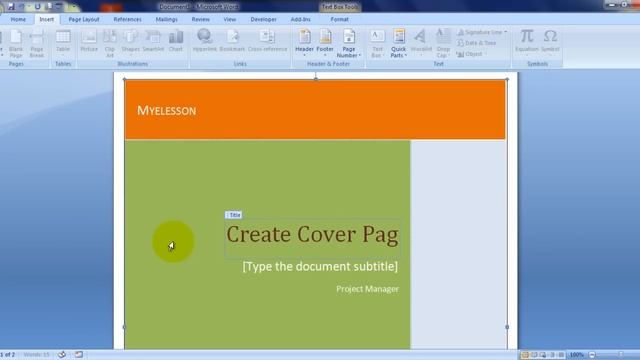Open the Footer gallery
The image size is (640, 360).
(325, 43)
